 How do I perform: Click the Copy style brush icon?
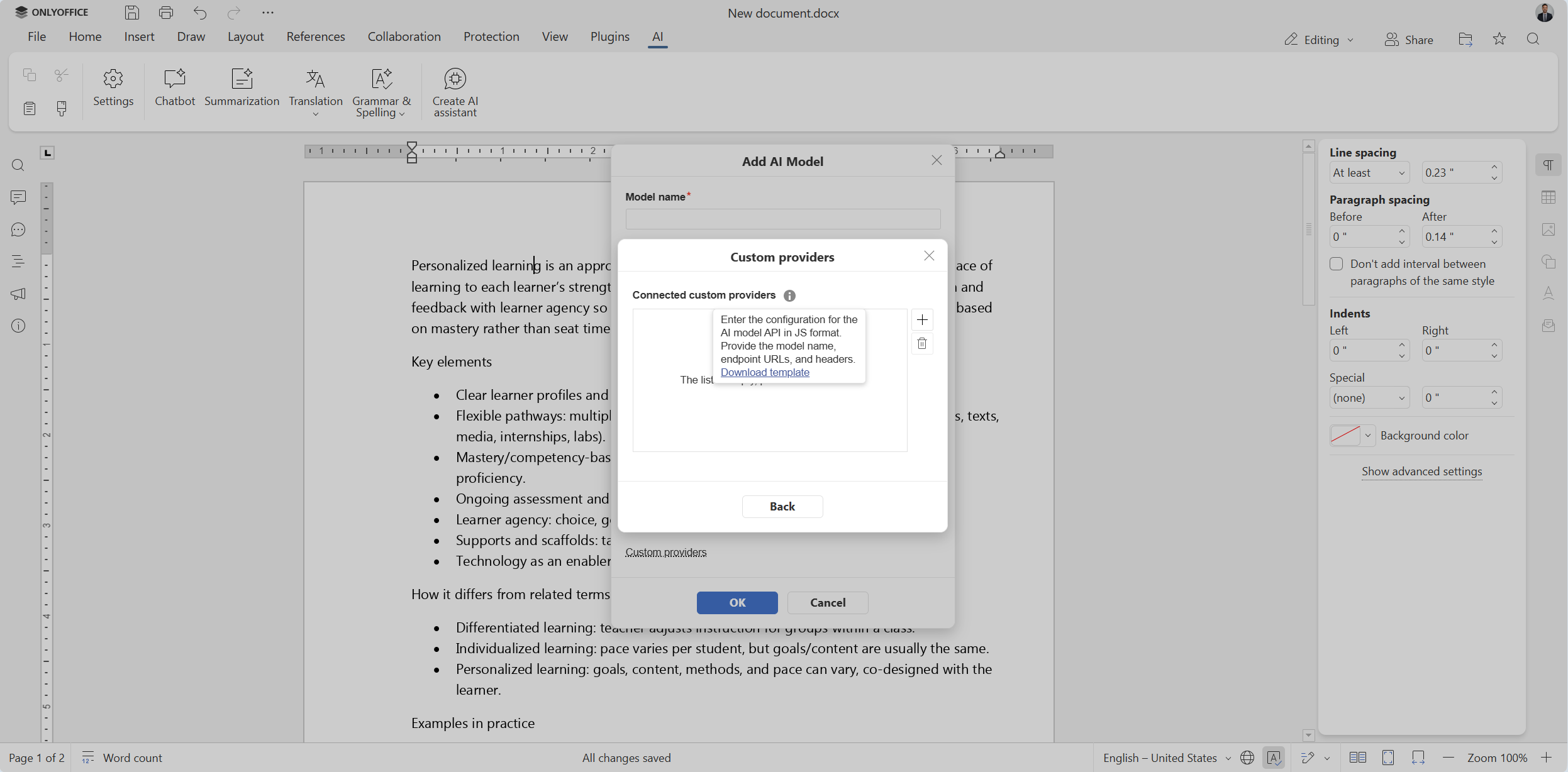tap(62, 108)
